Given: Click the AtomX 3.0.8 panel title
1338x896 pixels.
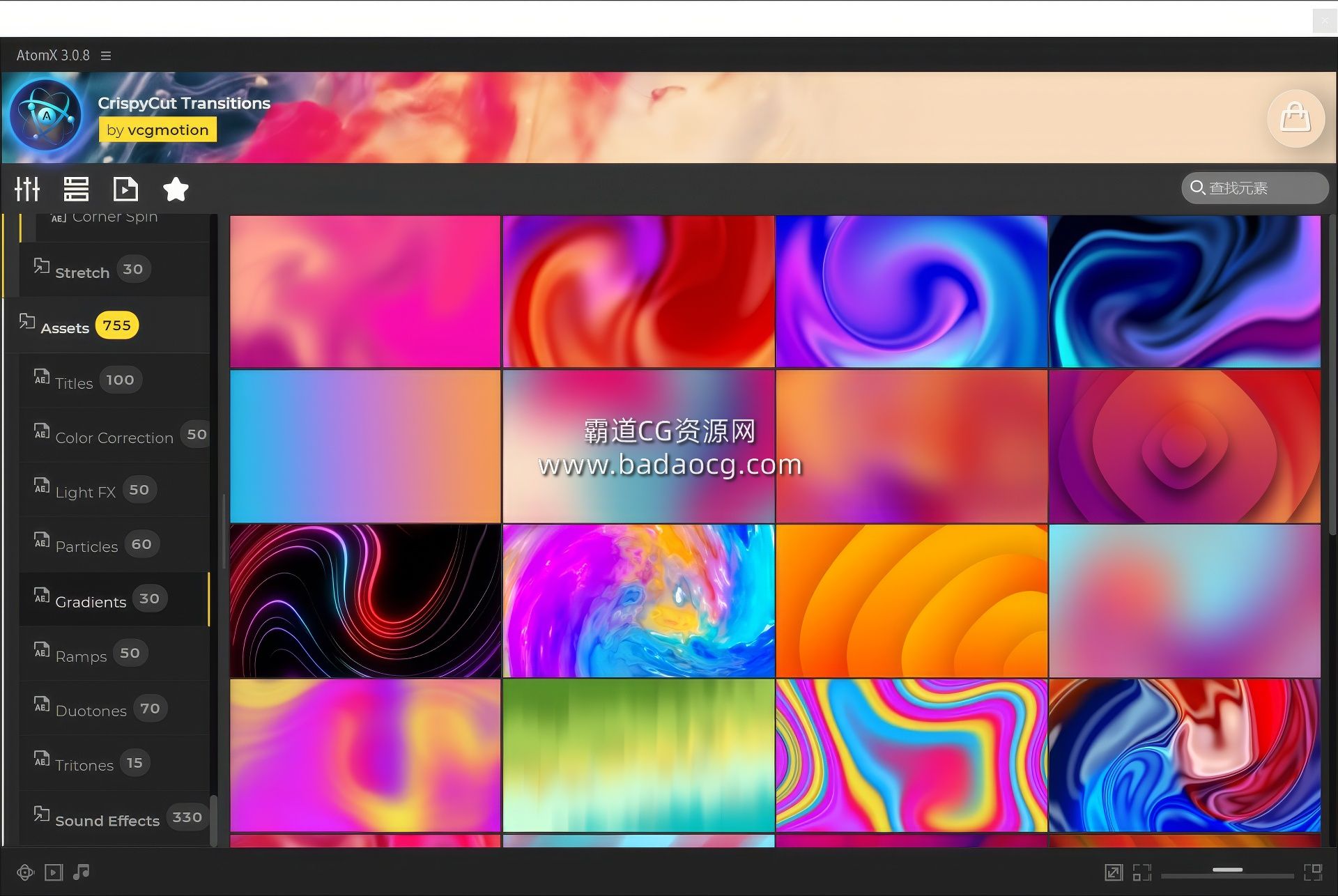Looking at the screenshot, I should [x=53, y=56].
